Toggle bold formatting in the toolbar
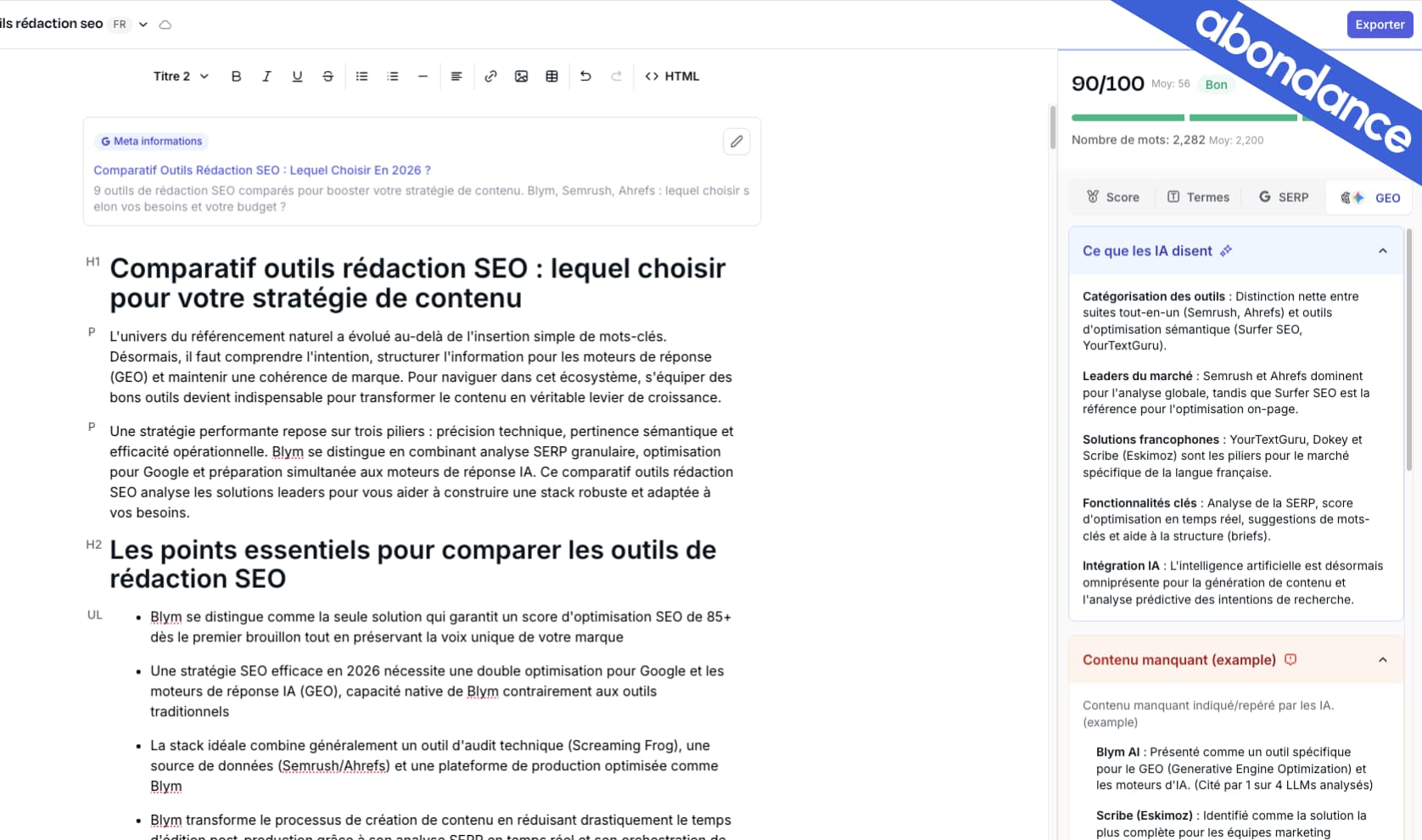Screen dimensions: 1422x840 tap(236, 76)
